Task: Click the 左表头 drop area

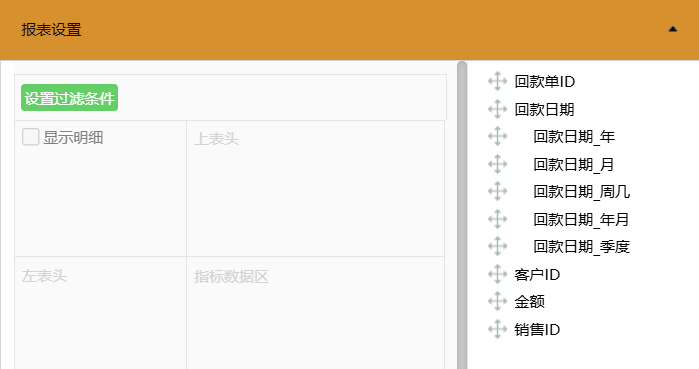Action: pos(101,313)
